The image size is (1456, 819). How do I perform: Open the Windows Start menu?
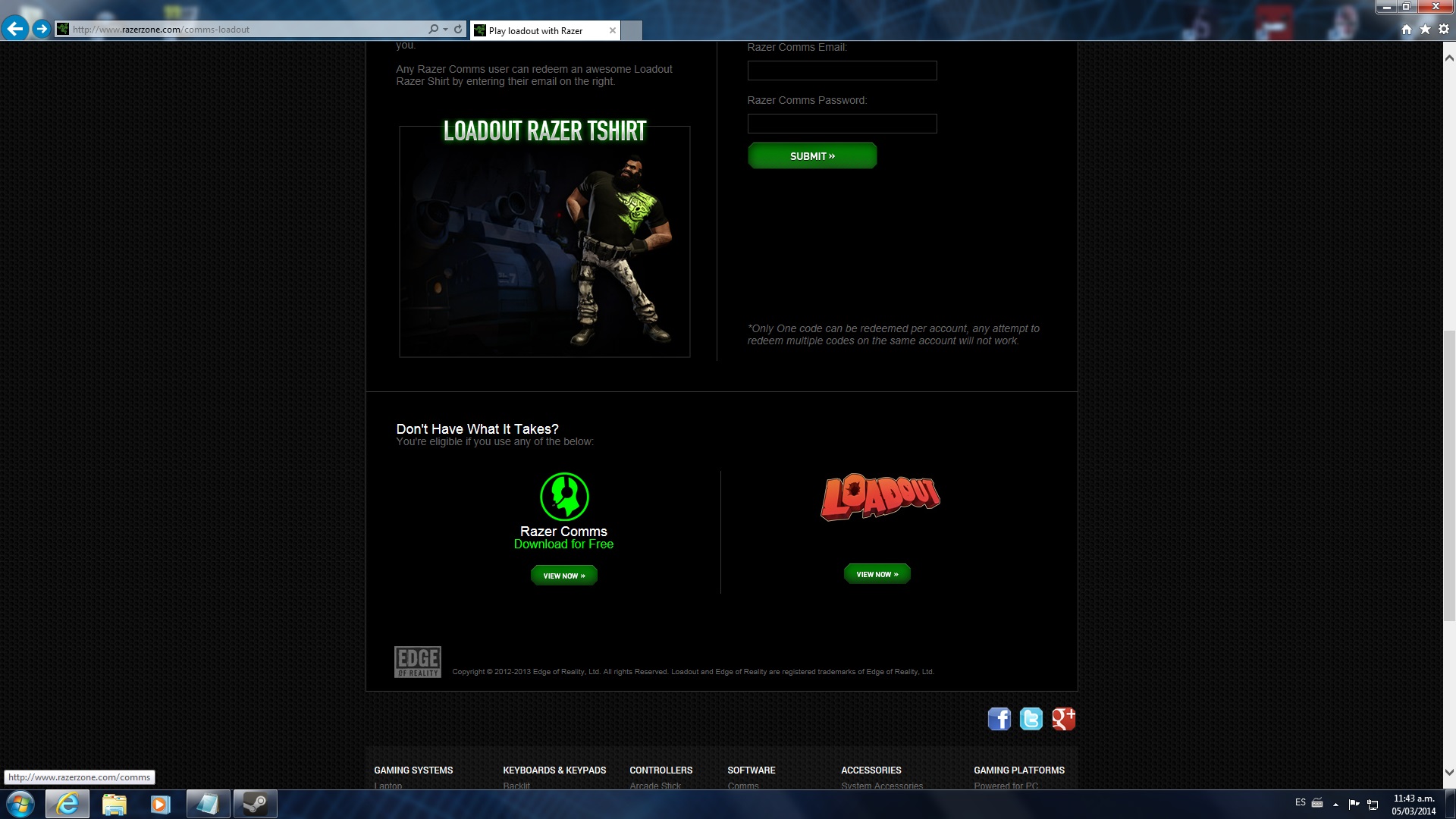point(20,804)
